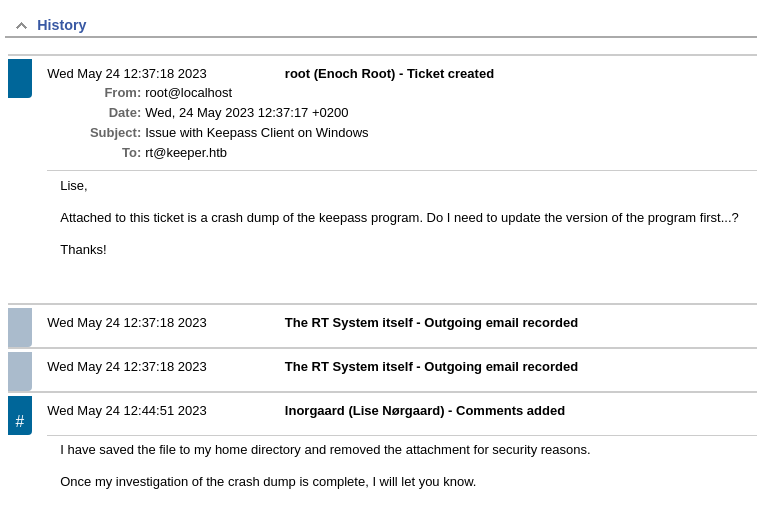Click the 12:44:51 timestamp on comment entry
Viewport: 757px width, 523px height.
click(127, 411)
